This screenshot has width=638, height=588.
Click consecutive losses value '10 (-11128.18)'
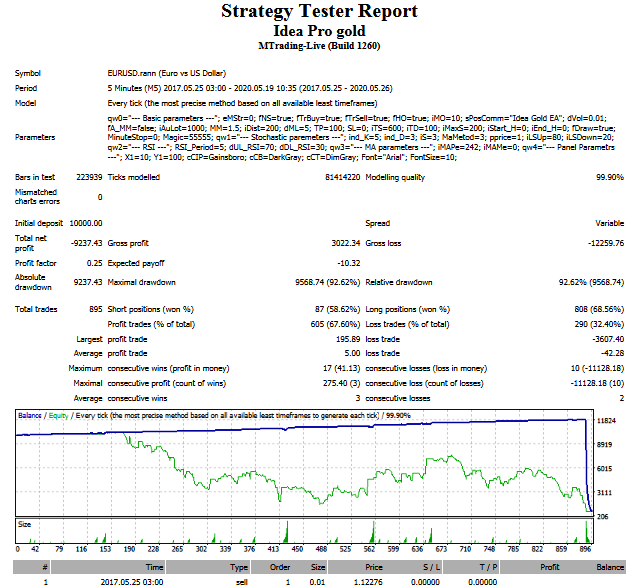597,368
